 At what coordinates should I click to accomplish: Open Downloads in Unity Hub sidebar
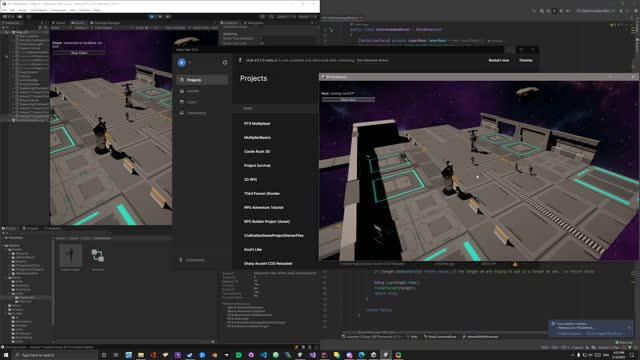[x=192, y=260]
